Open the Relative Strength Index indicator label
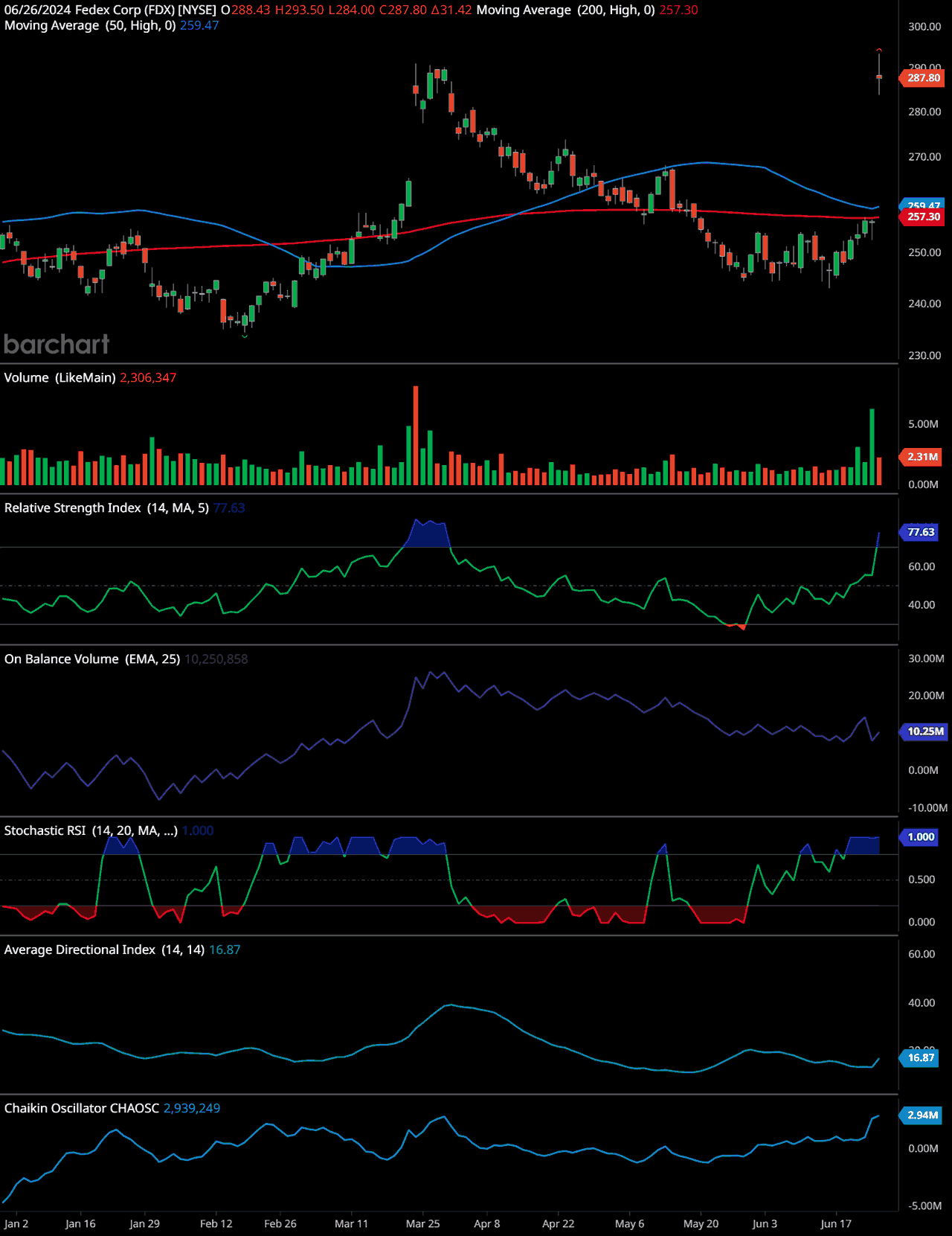This screenshot has height=1236, width=952. point(106,507)
